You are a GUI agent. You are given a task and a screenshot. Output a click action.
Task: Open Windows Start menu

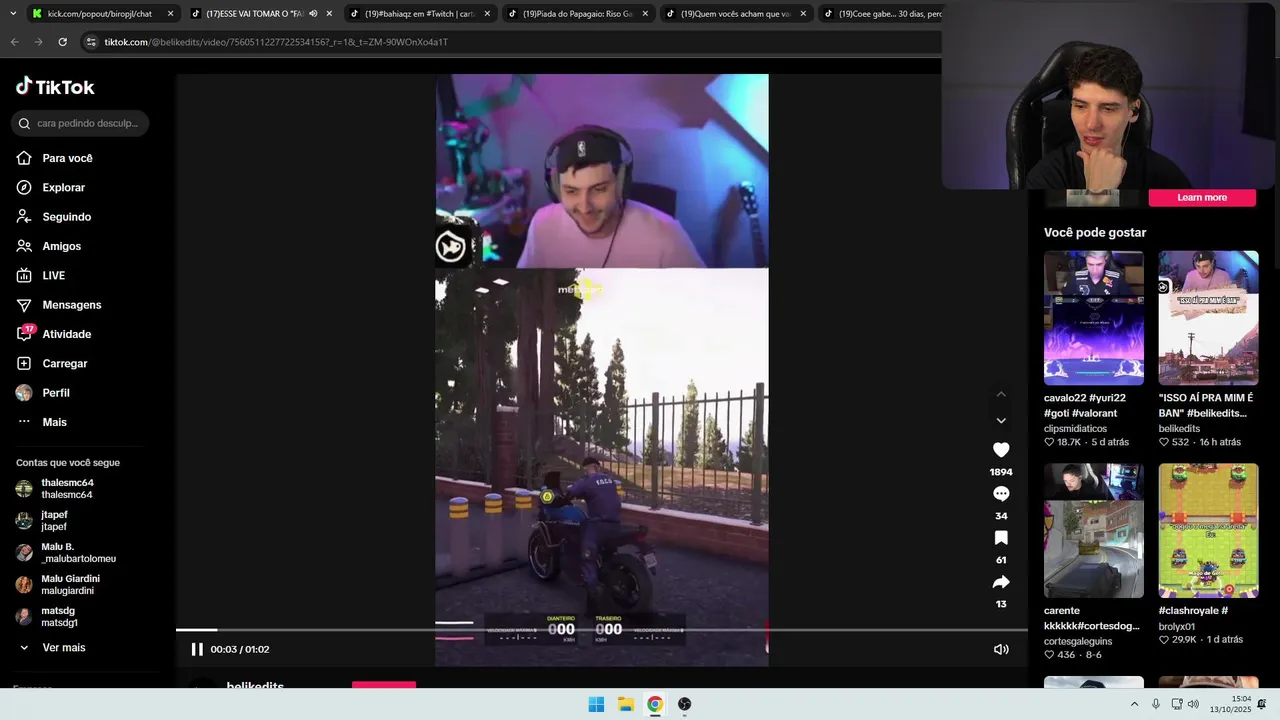596,704
